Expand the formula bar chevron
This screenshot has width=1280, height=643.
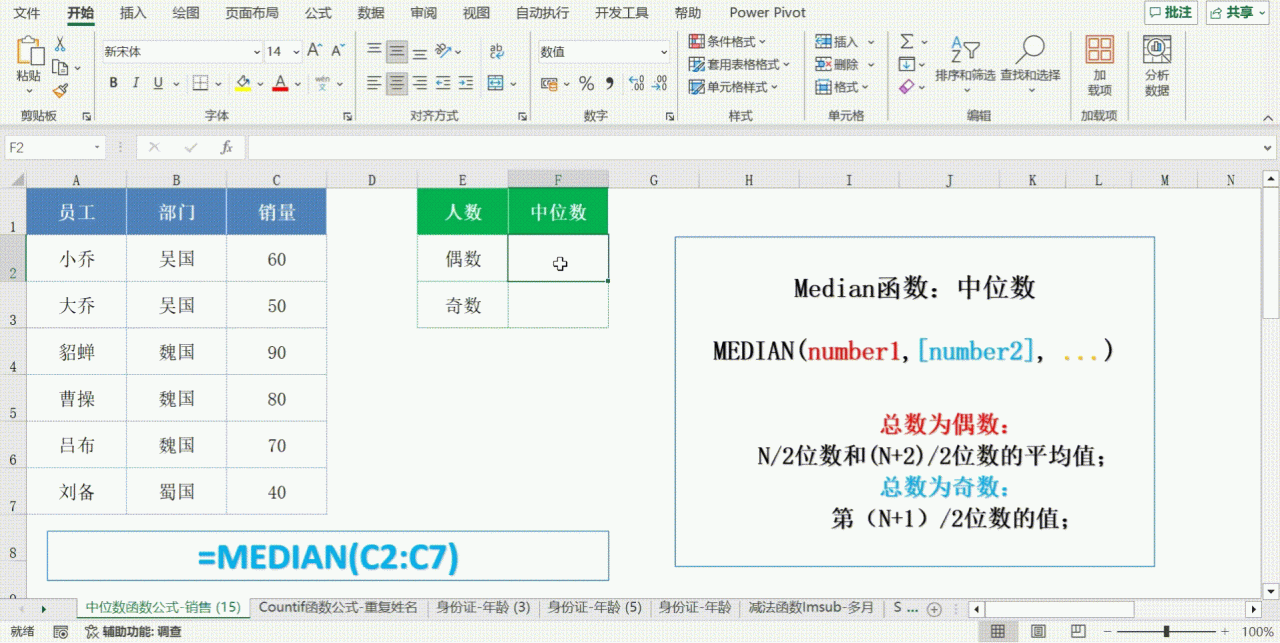pos(1266,147)
